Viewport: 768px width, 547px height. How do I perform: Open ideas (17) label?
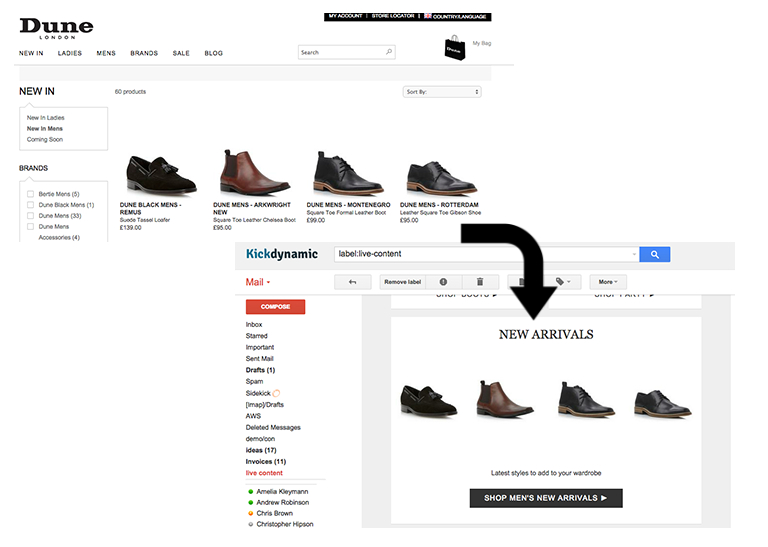coord(261,450)
